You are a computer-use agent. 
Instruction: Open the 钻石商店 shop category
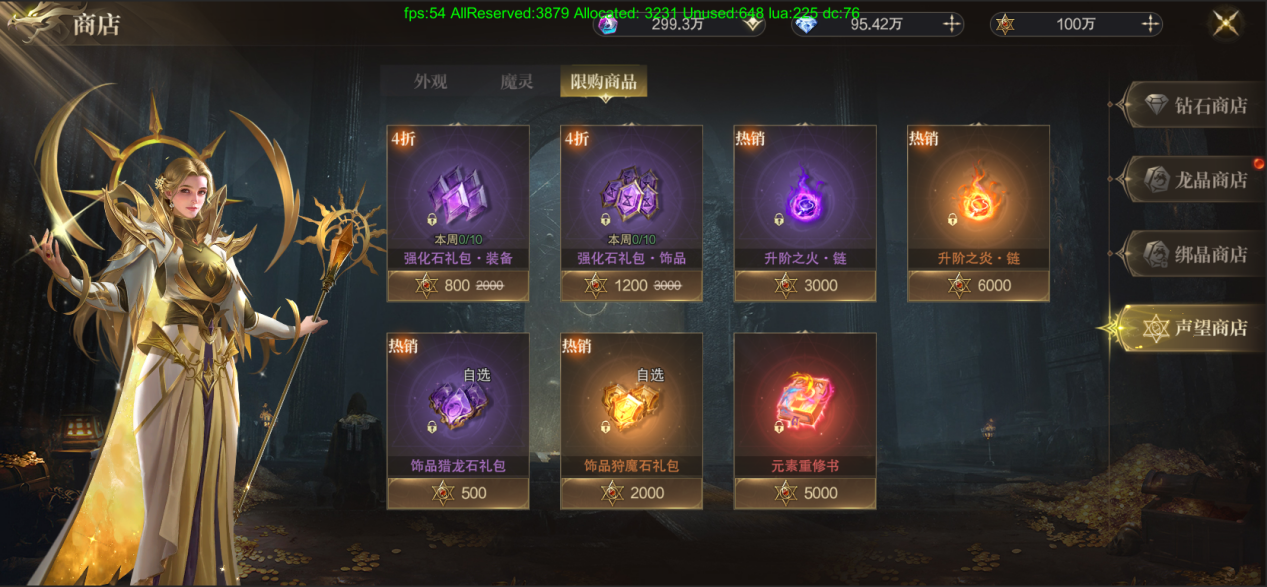pos(1193,105)
